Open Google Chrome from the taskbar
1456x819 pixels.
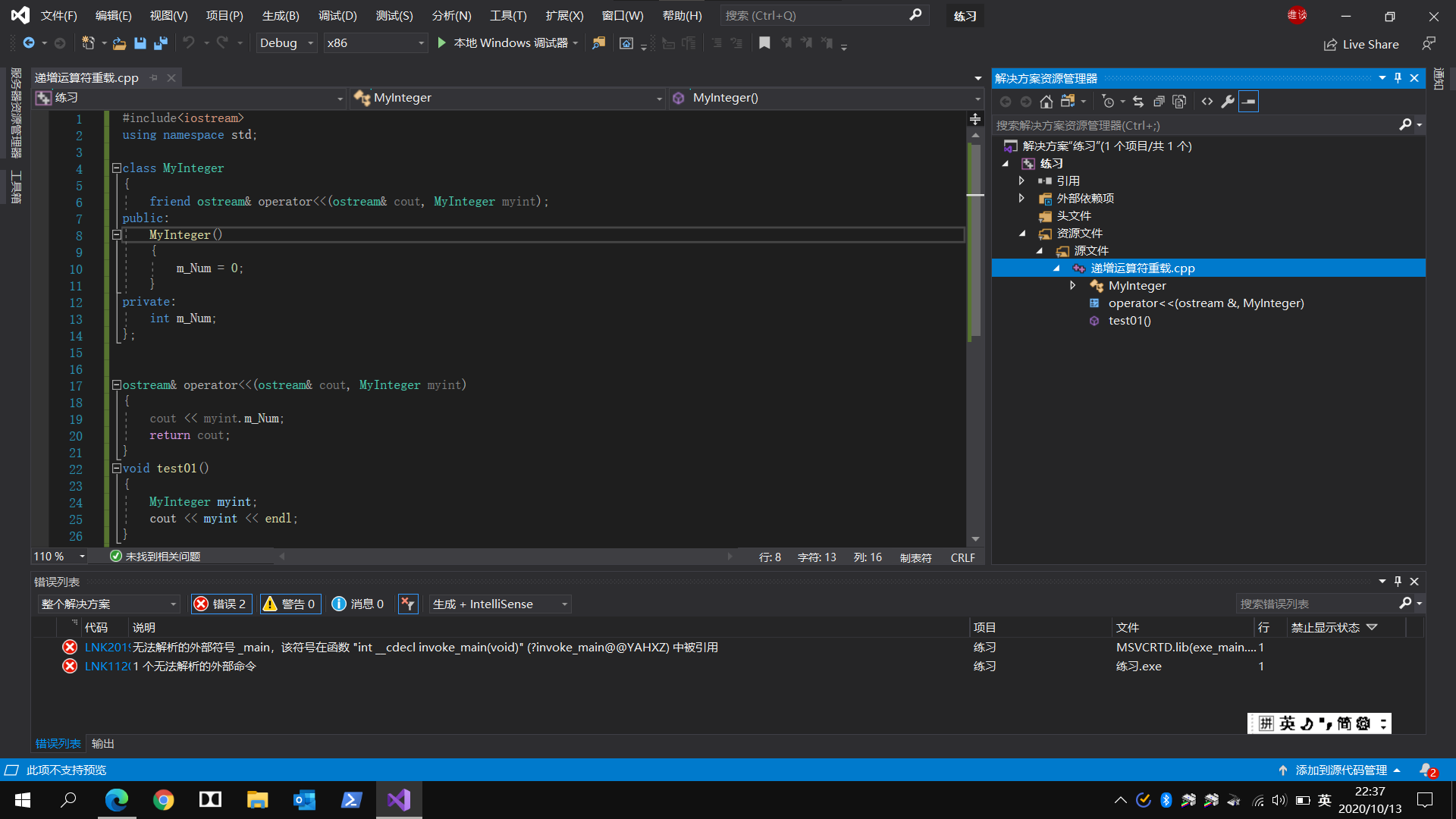click(x=163, y=800)
